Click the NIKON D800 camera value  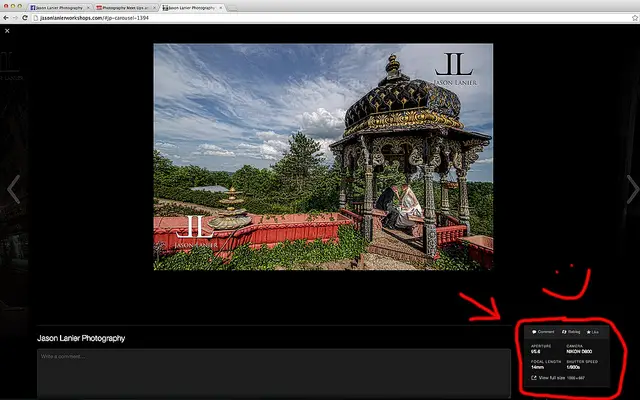point(579,351)
